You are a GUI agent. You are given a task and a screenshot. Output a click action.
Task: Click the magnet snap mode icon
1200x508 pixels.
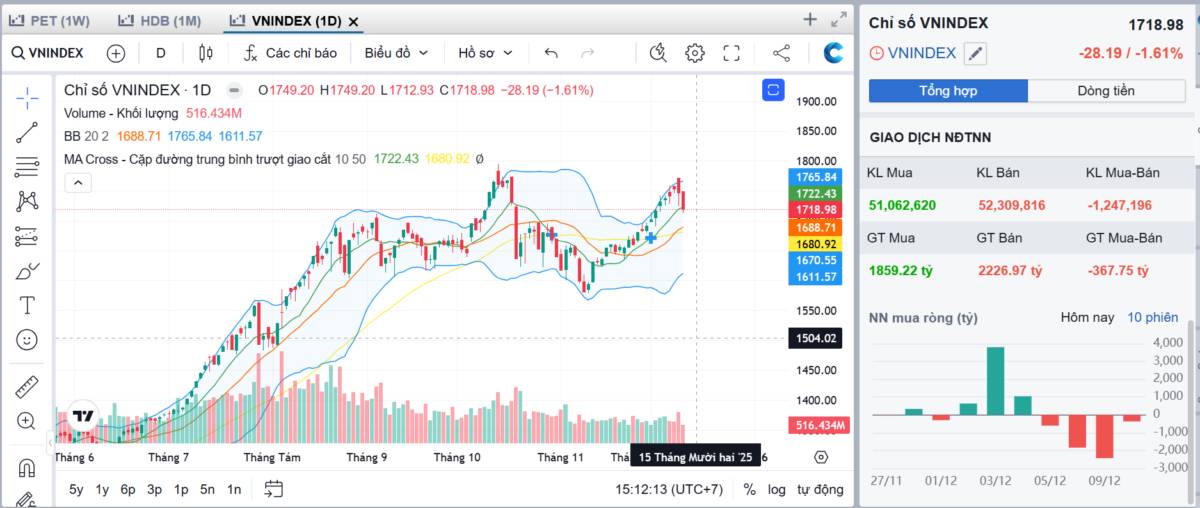tap(27, 467)
